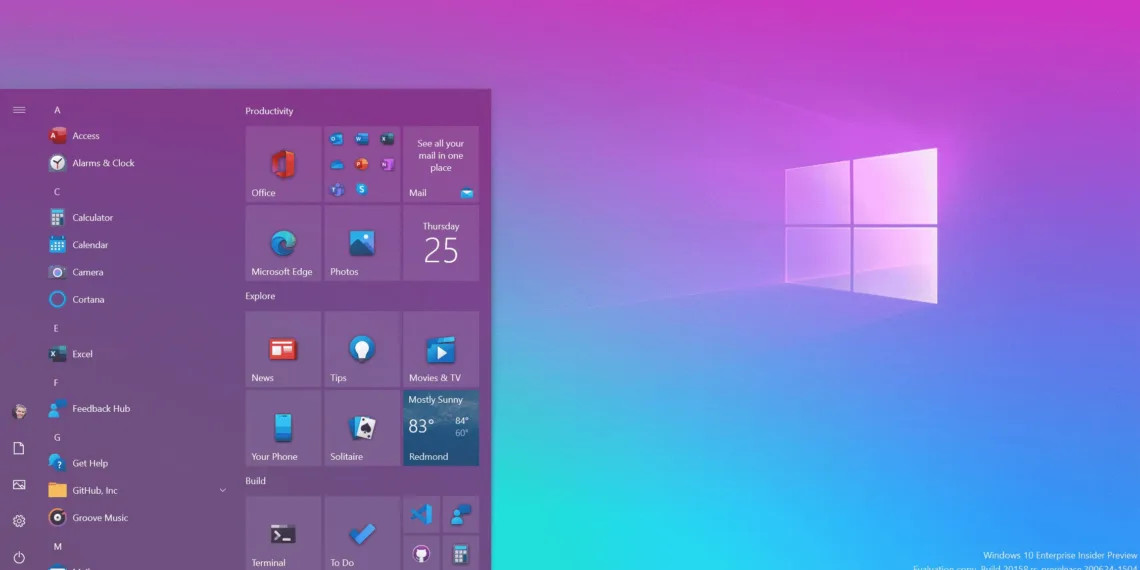
Task: Launch the Terminal tile
Action: coord(284,534)
